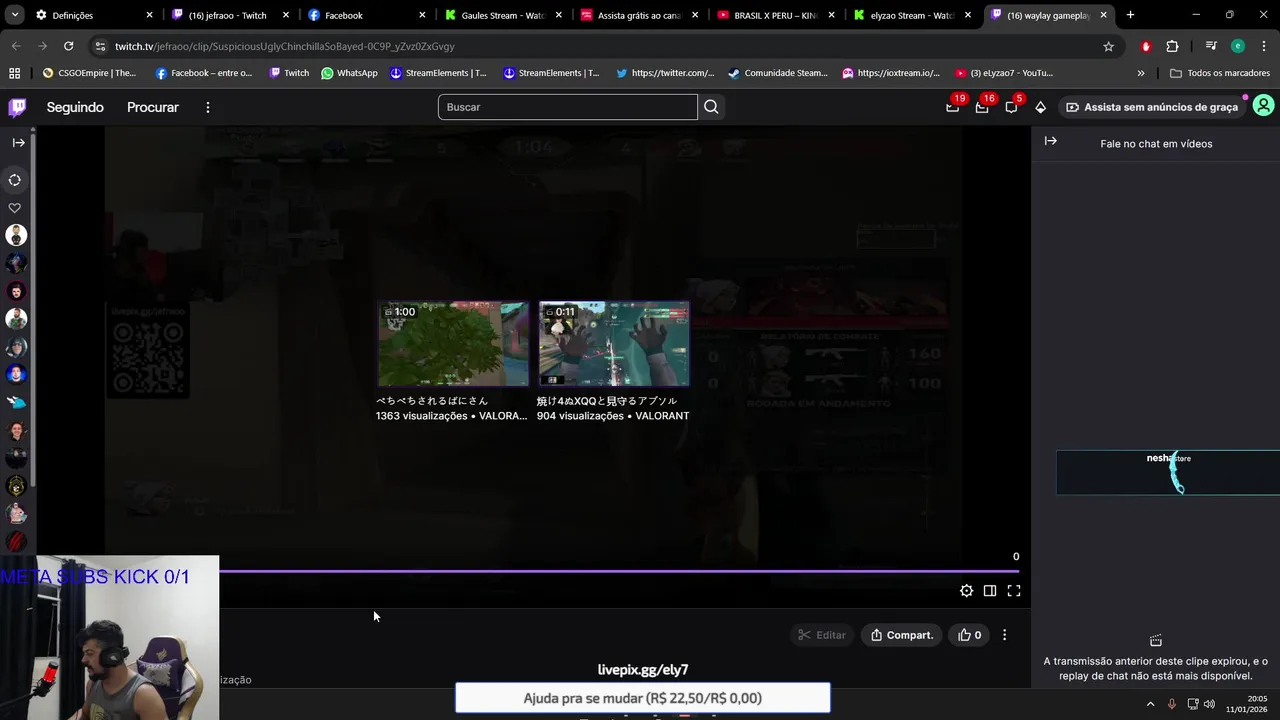1280x720 pixels.
Task: Switch to BRASIL X PERU tab
Action: (775, 15)
